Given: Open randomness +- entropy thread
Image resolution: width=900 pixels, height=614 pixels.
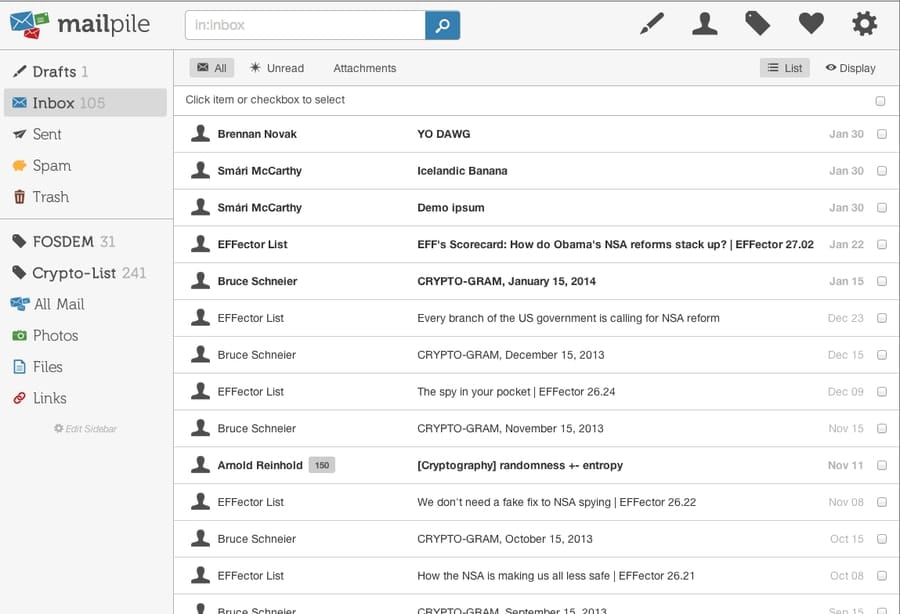Looking at the screenshot, I should tap(520, 465).
